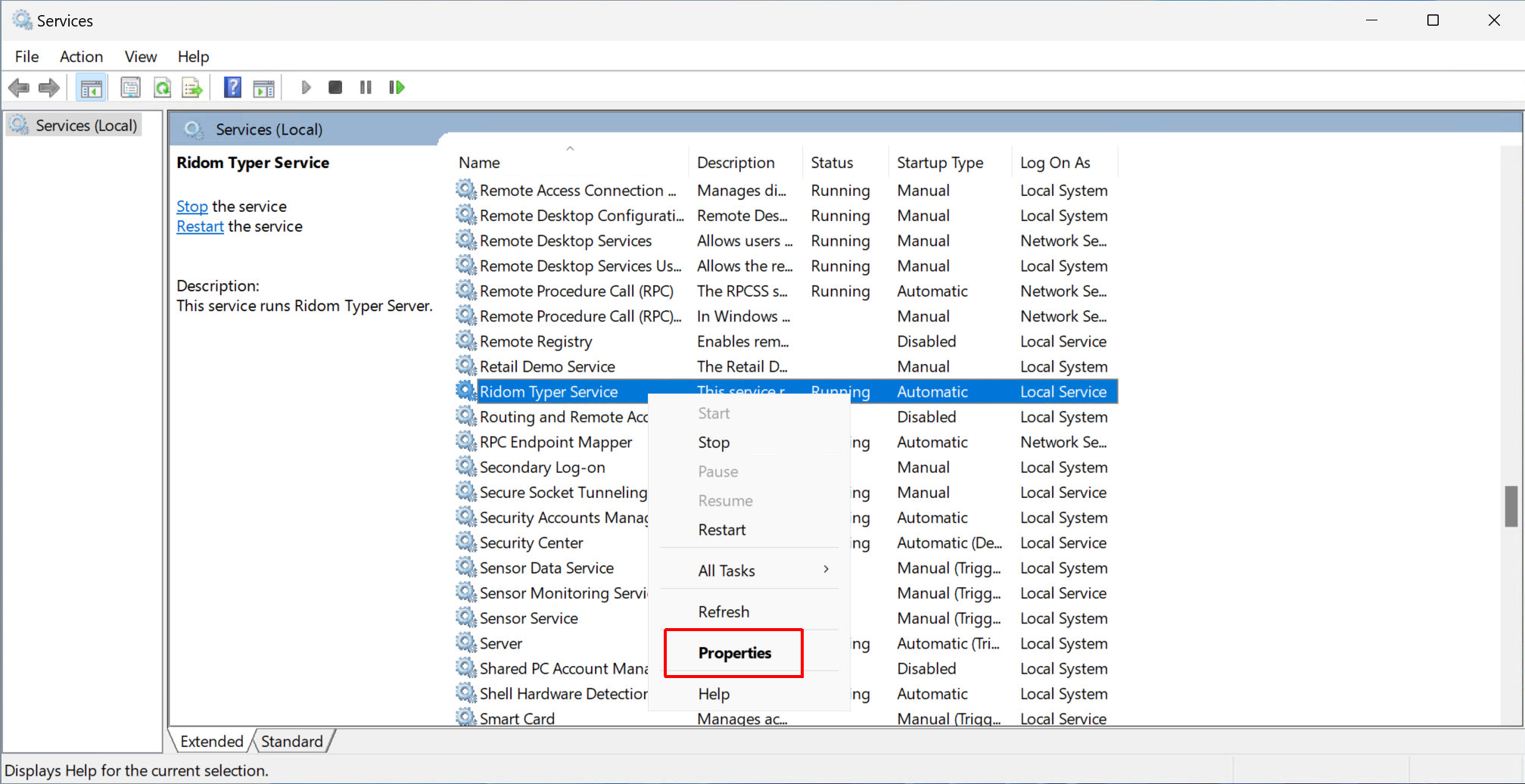Viewport: 1525px width, 784px height.
Task: Click the Back arrow toolbar icon
Action: coord(19,88)
